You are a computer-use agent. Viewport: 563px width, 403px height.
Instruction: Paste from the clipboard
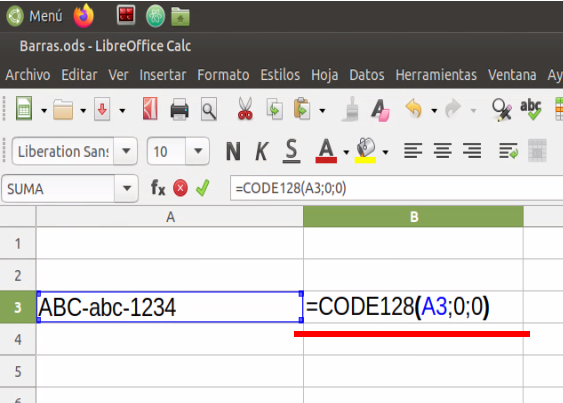[302, 108]
